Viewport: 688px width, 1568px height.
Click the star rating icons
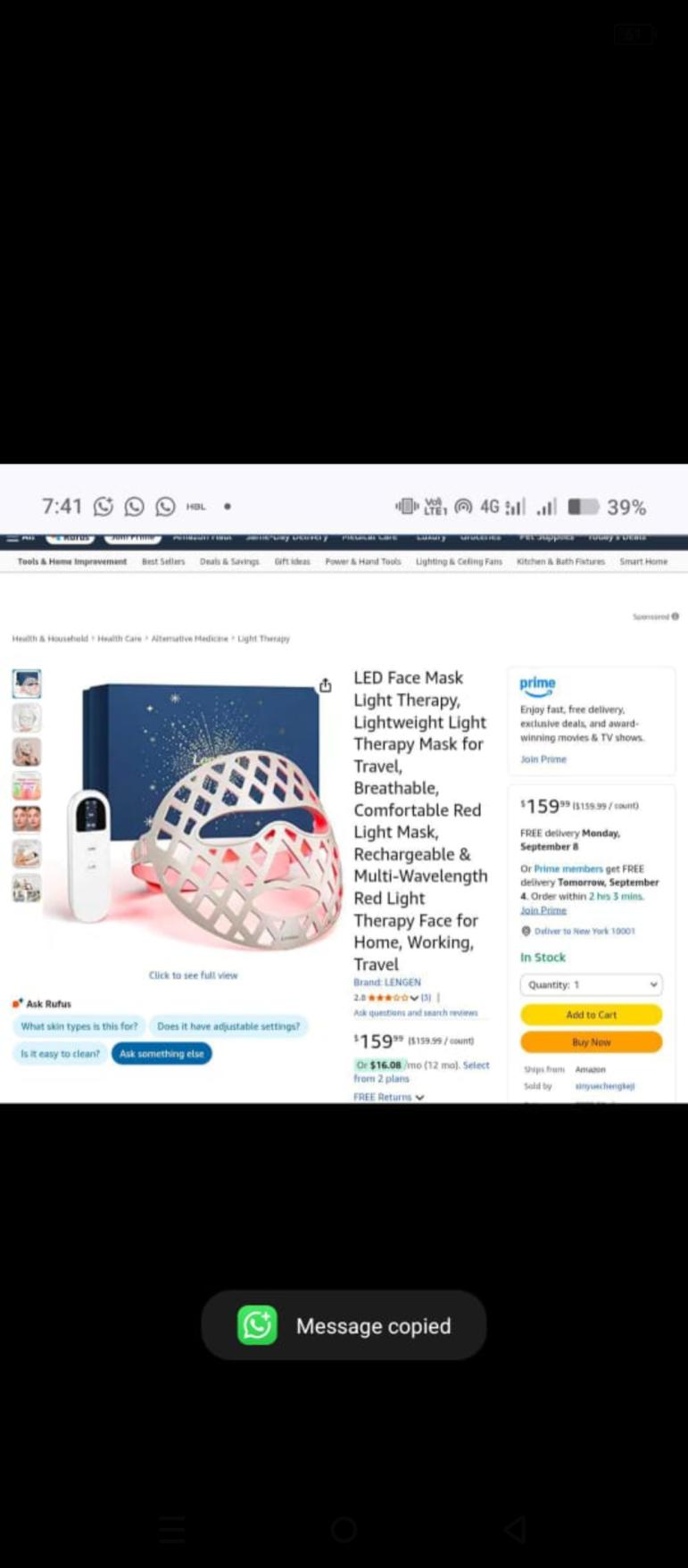387,998
